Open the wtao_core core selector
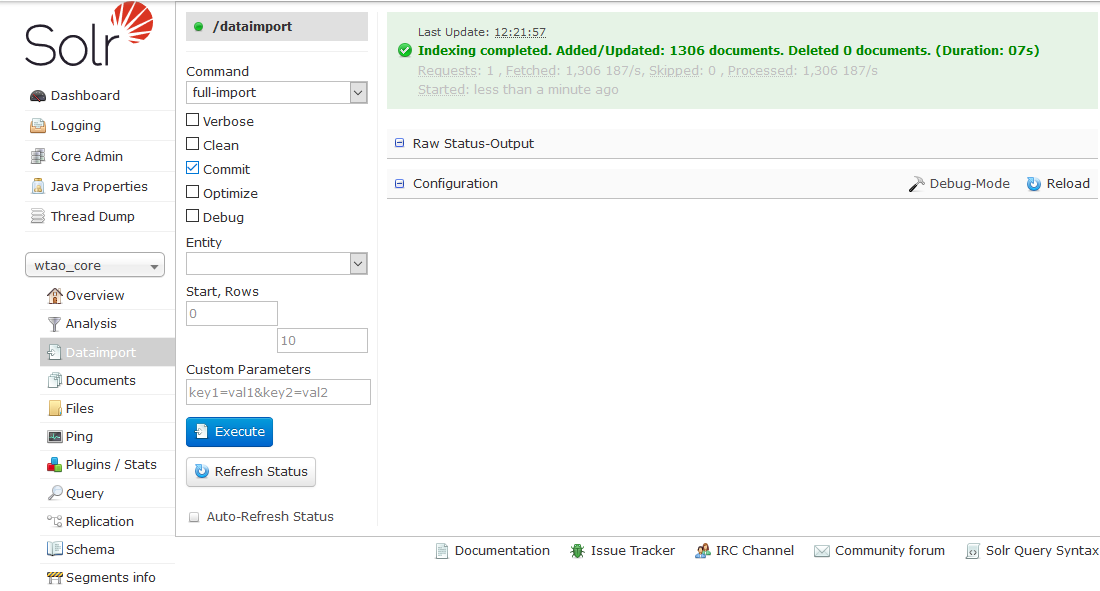The height and width of the screenshot is (591, 1100). (95, 265)
